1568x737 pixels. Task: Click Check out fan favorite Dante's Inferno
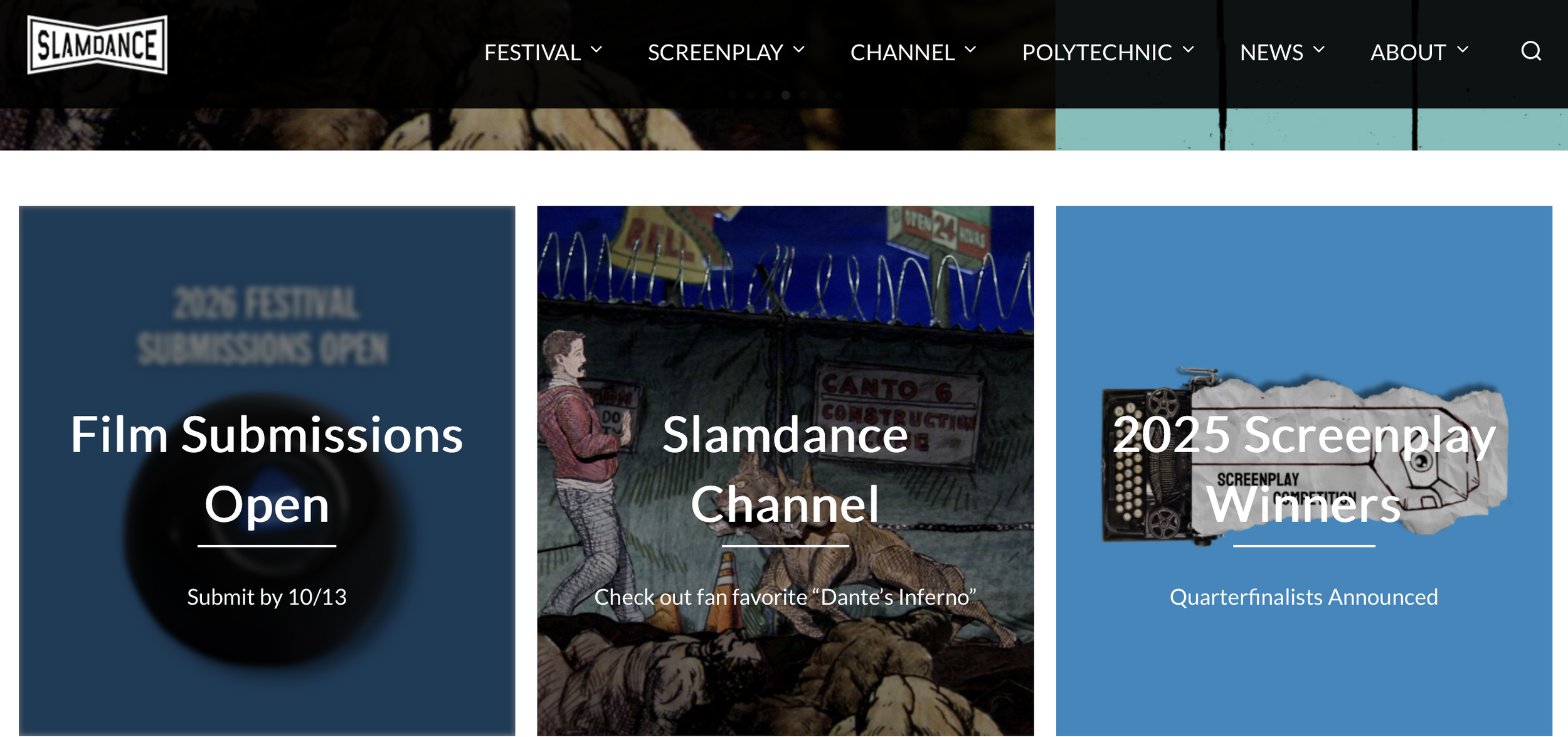click(785, 596)
